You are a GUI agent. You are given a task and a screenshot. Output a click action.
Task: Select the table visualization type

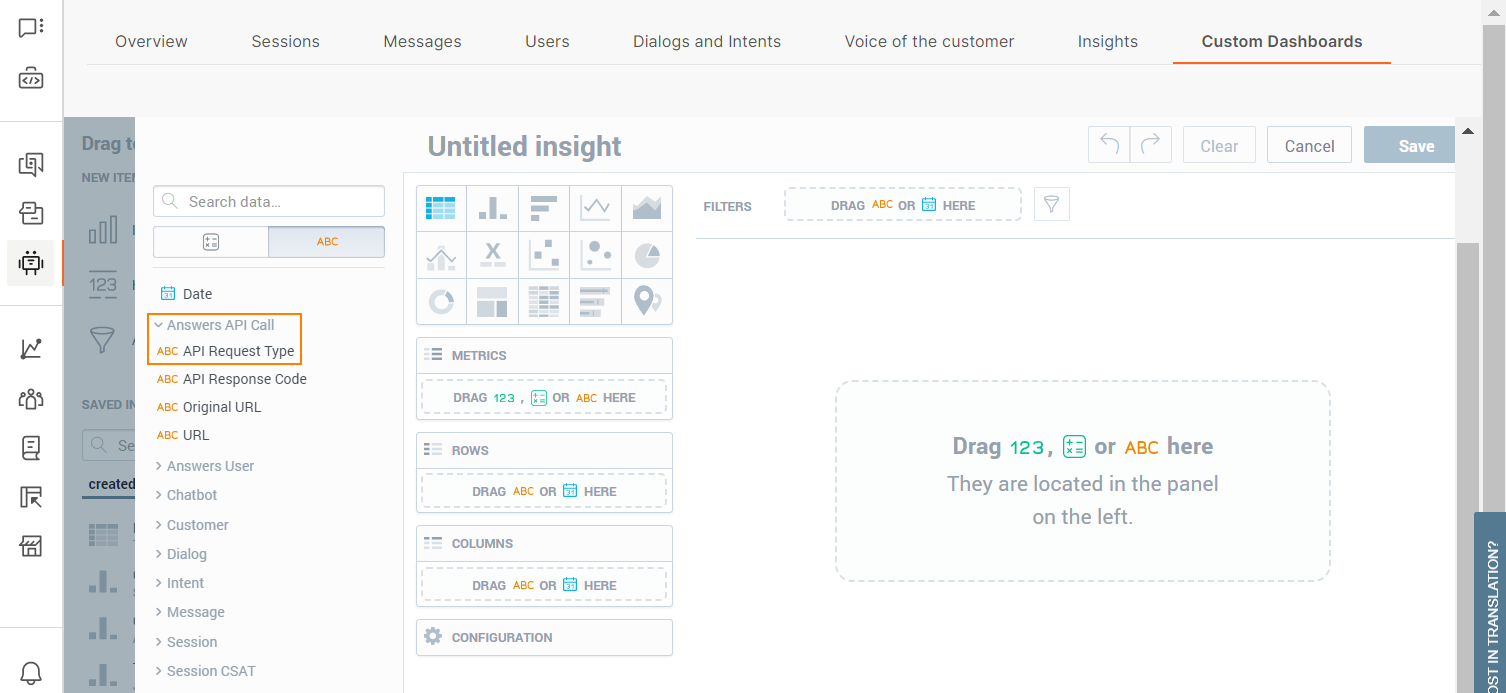[441, 207]
